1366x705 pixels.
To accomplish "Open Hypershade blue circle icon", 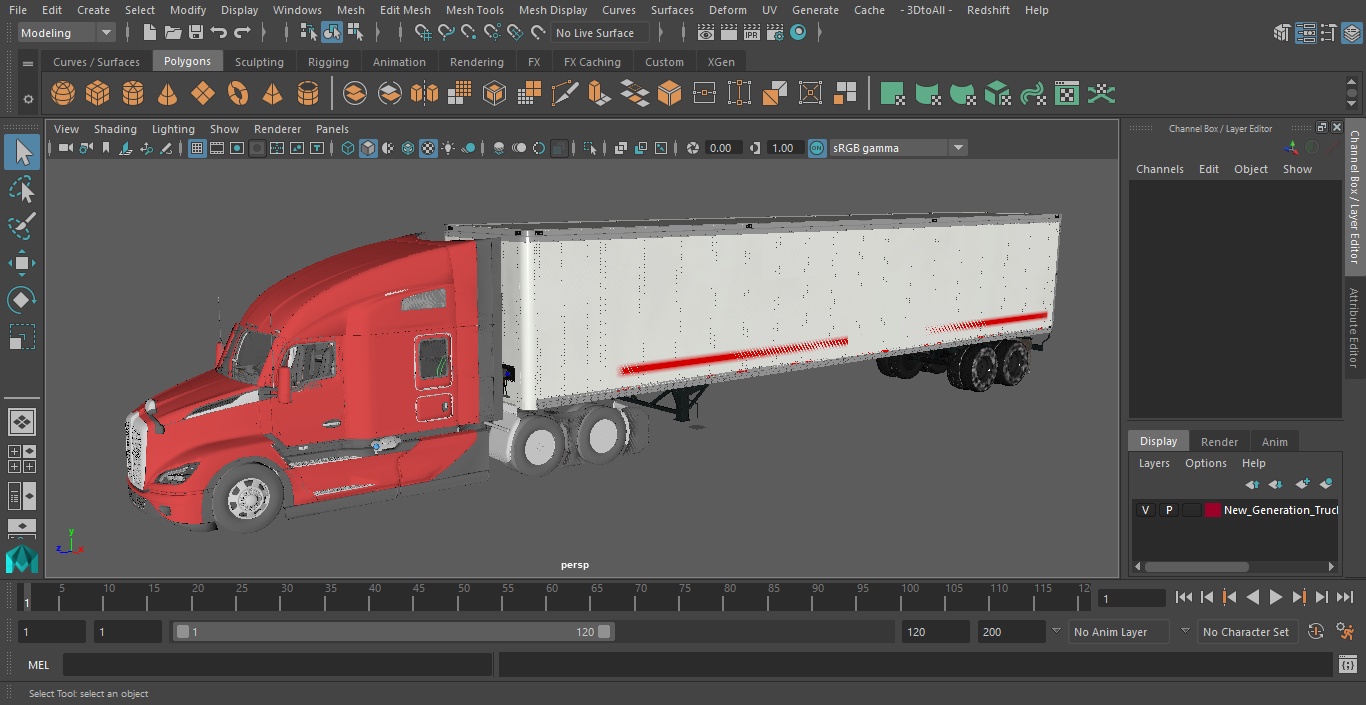I will (798, 33).
